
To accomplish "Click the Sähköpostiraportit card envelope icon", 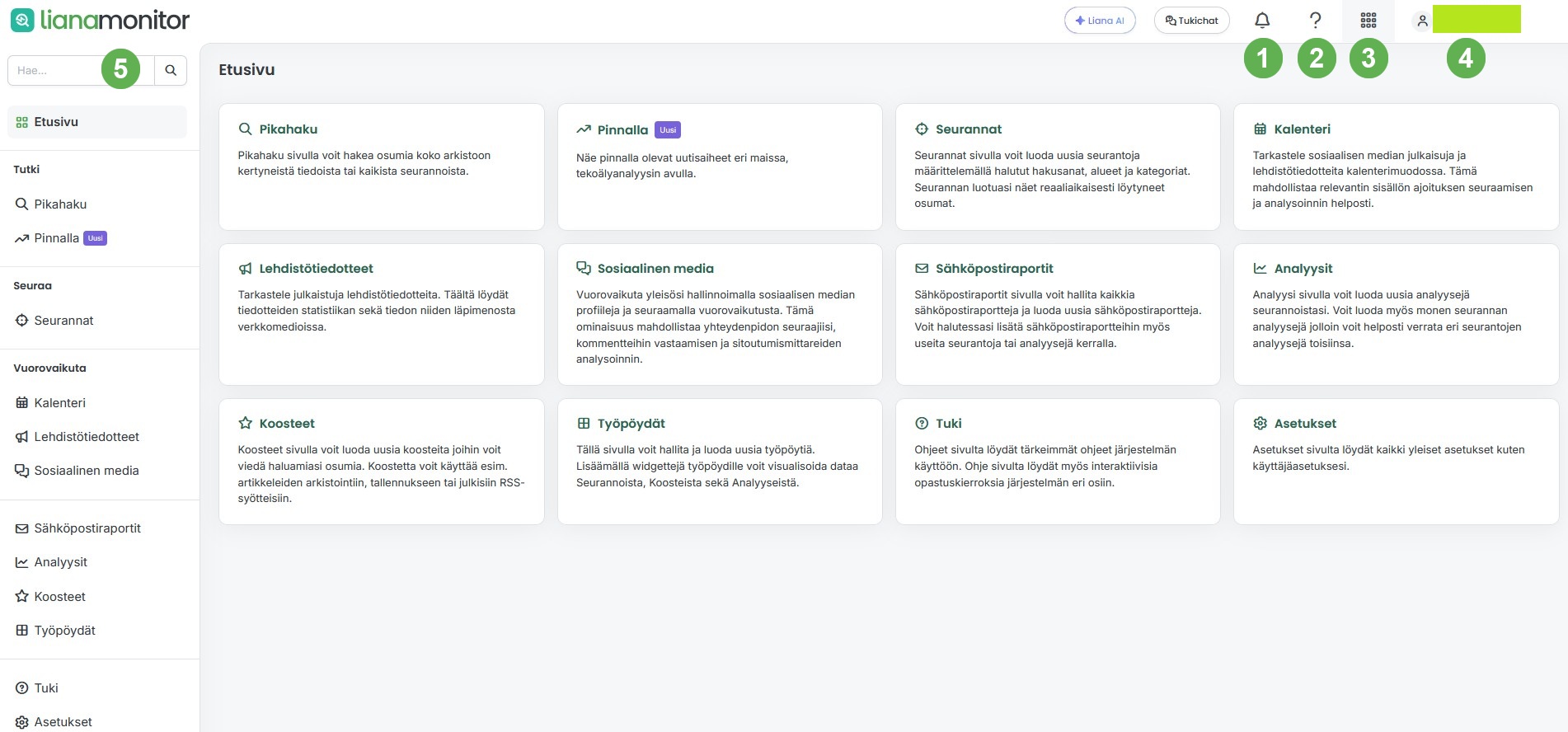I will point(922,269).
